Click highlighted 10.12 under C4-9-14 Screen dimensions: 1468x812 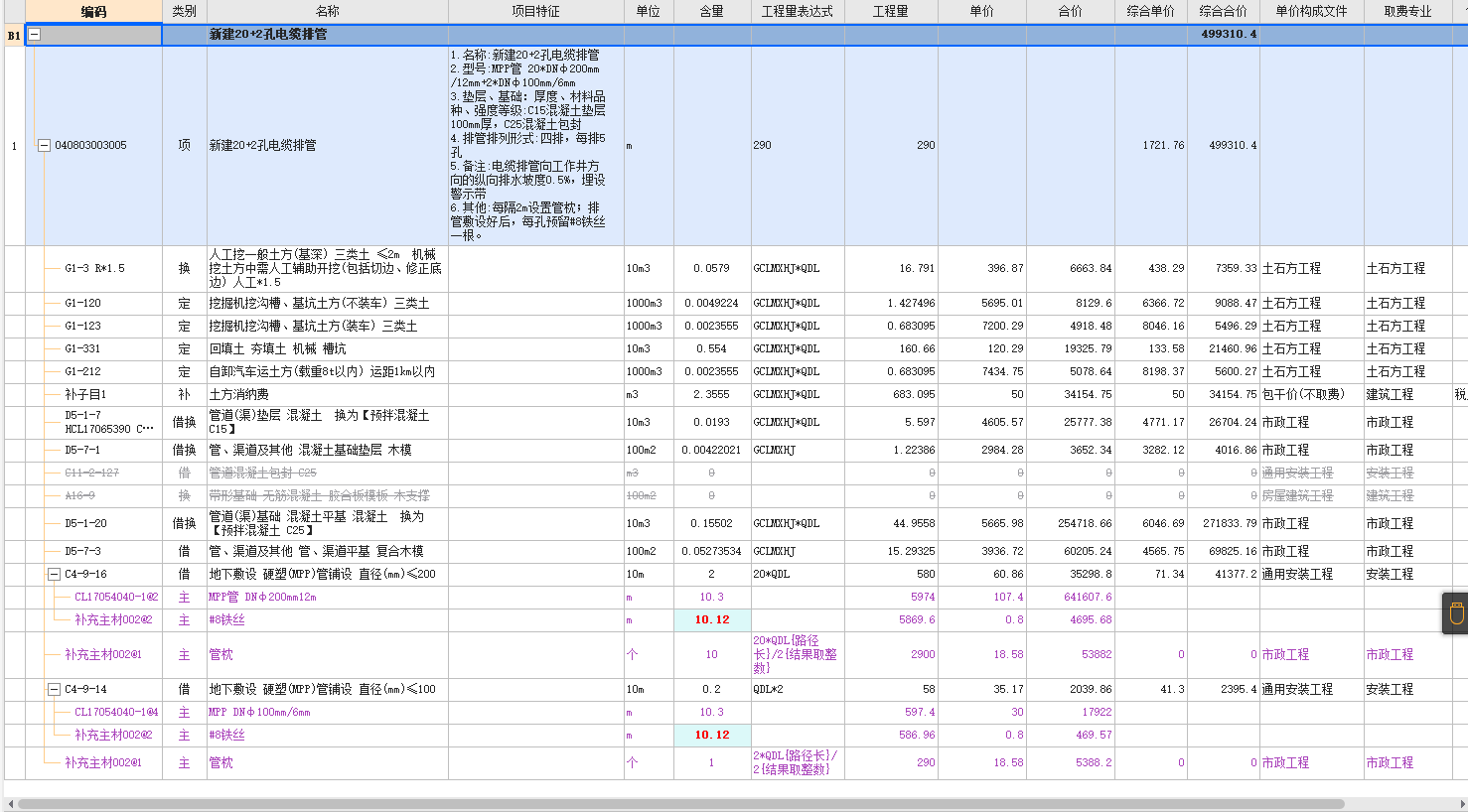point(712,735)
